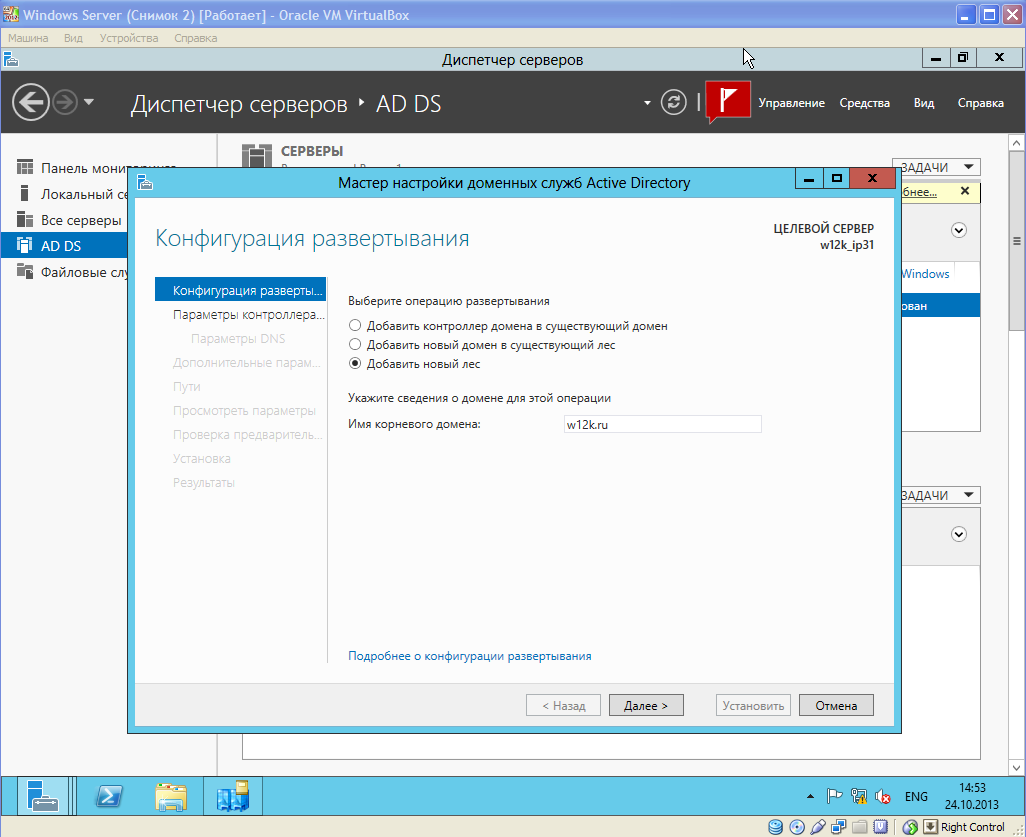Screen dimensions: 1026x837
Task: Click network icon in system tray
Action: 858,796
